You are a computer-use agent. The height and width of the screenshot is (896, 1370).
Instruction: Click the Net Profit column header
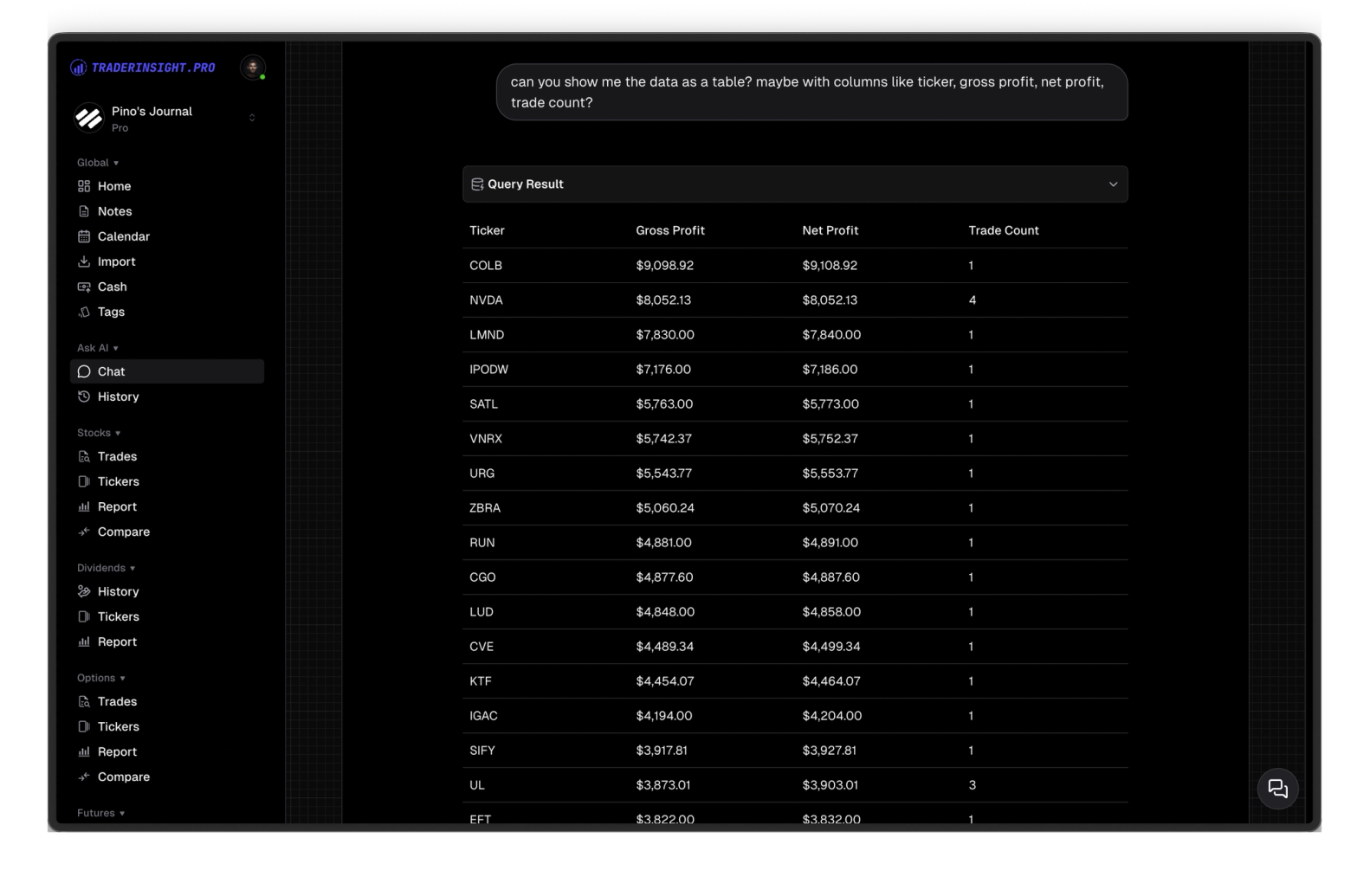[830, 230]
